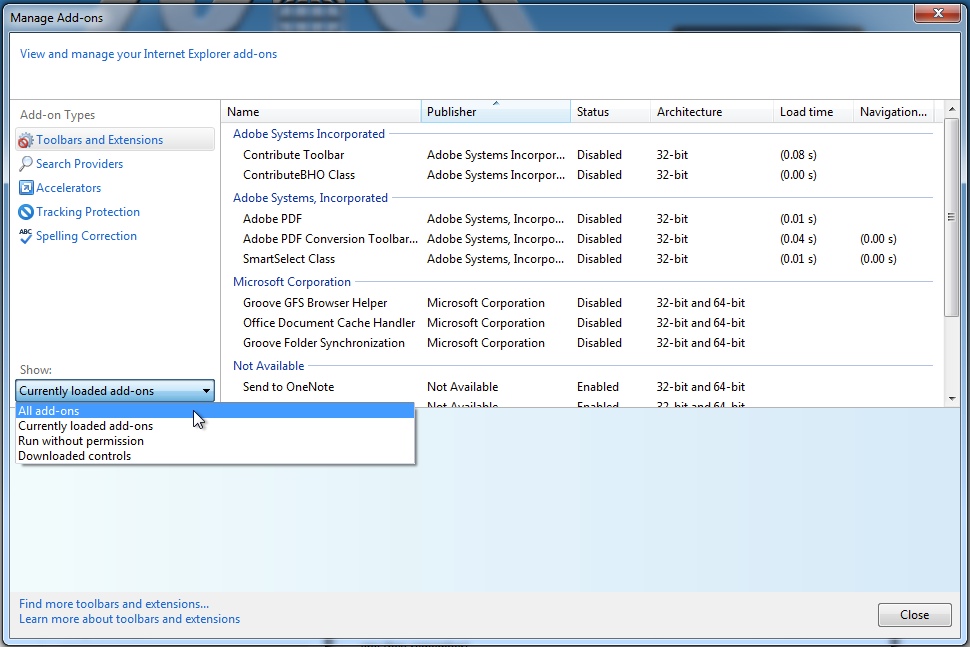Select Groove Folder Synchronization row
This screenshot has height=647, width=970.
pyautogui.click(x=582, y=343)
